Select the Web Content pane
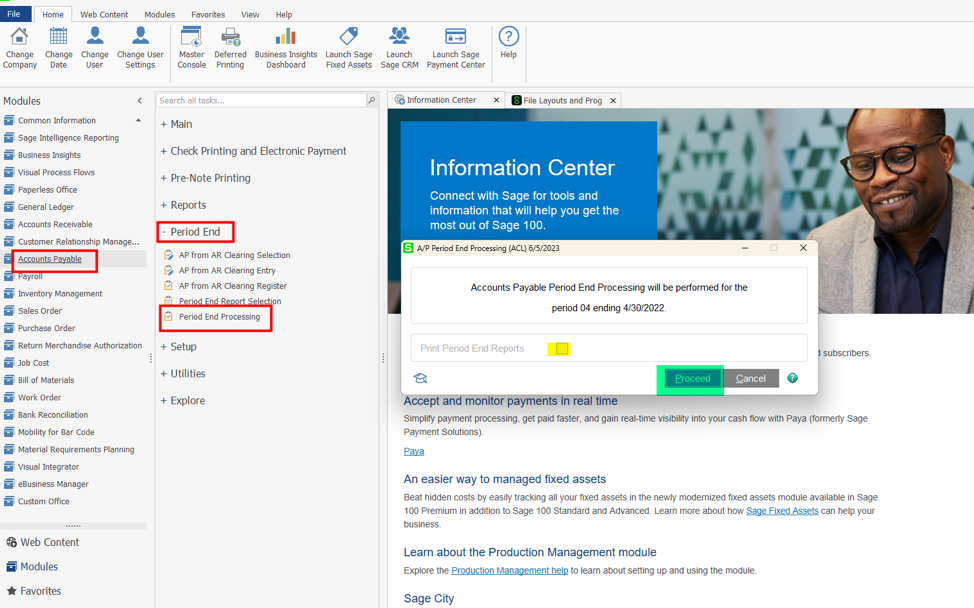 [43, 542]
